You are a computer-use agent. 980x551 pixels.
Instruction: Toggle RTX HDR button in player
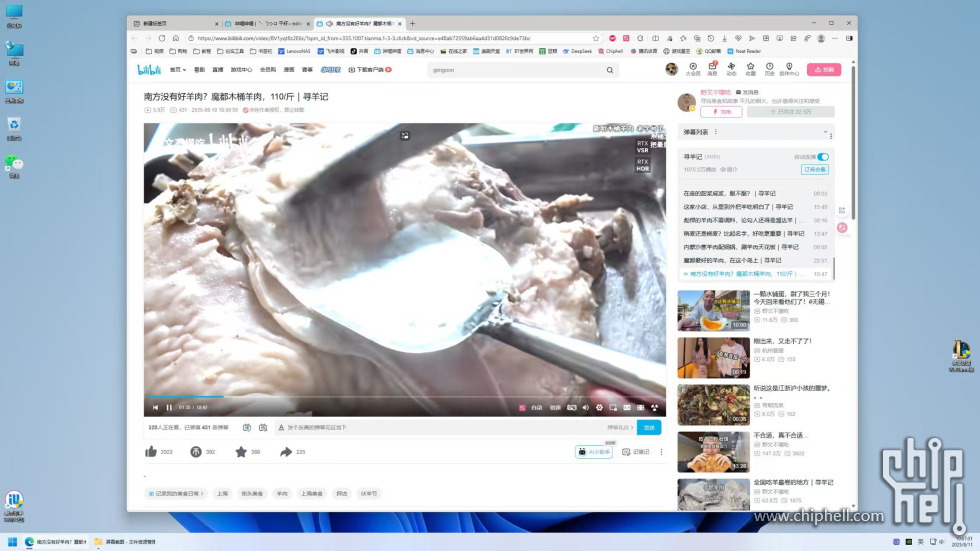642,165
